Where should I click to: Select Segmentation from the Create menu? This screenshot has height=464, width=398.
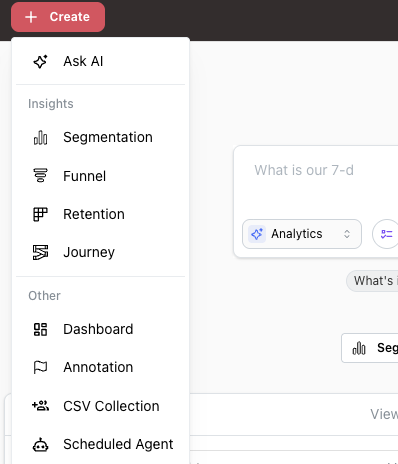[100, 137]
